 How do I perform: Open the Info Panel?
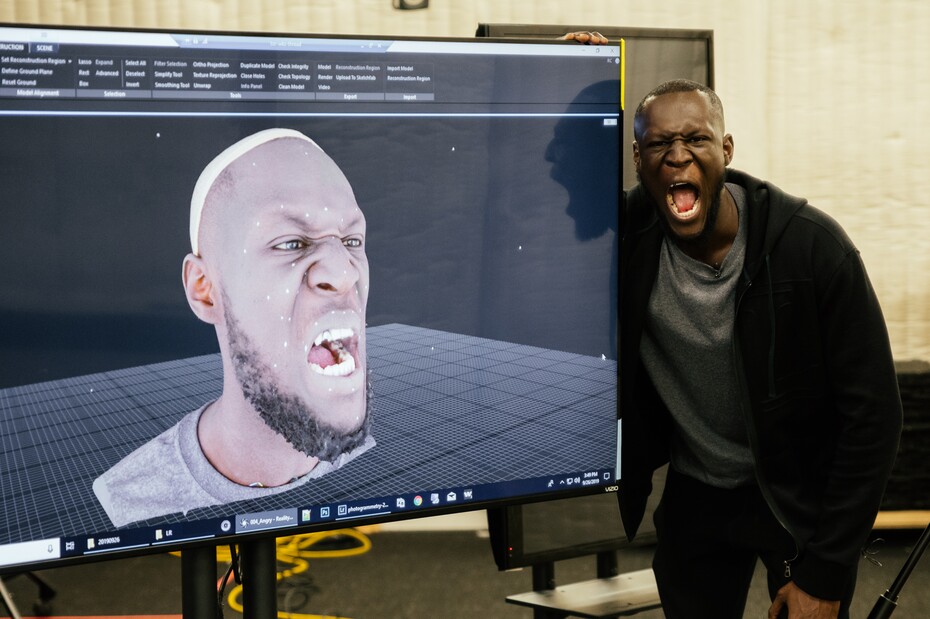(251, 87)
